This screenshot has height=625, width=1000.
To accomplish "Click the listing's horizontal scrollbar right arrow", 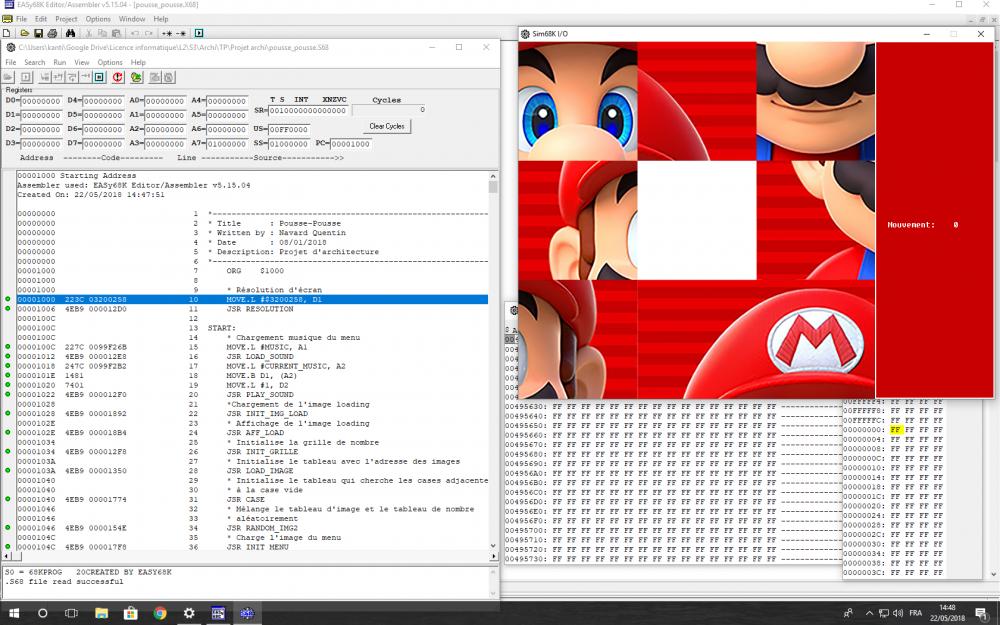I will (x=493, y=556).
